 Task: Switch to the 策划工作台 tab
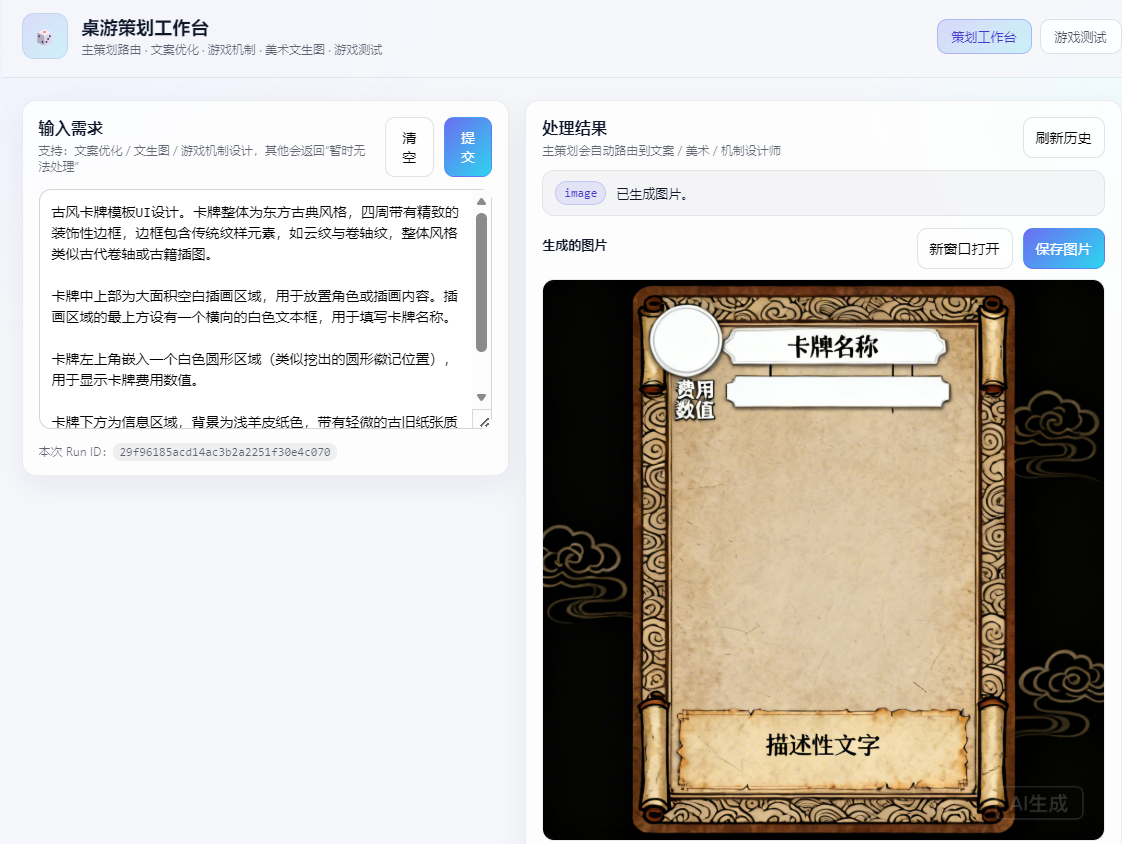[x=983, y=37]
